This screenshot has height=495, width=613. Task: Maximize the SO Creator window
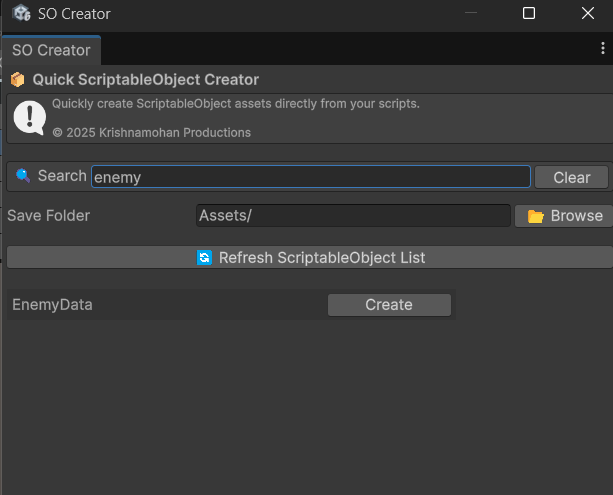[x=529, y=14]
